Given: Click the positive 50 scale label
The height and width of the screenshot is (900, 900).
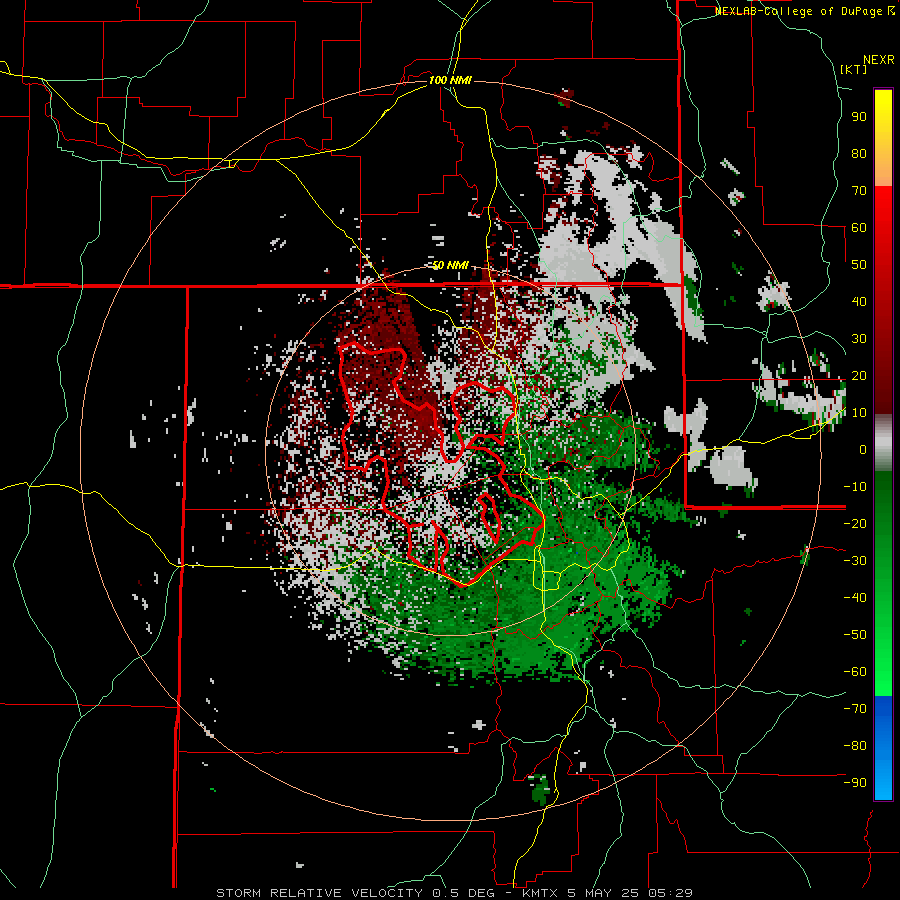Looking at the screenshot, I should pos(859,265).
